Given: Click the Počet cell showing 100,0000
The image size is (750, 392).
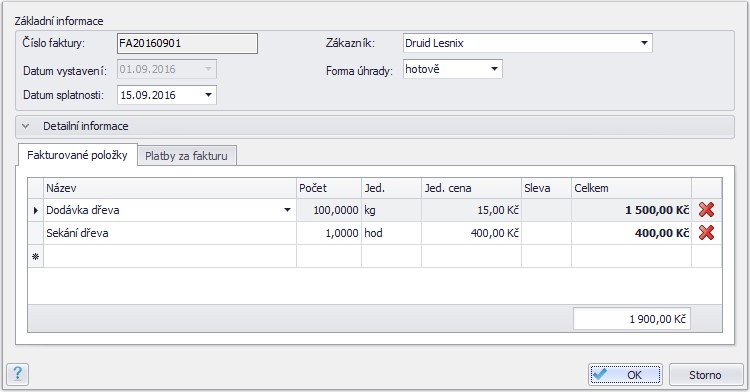Looking at the screenshot, I should click(329, 210).
